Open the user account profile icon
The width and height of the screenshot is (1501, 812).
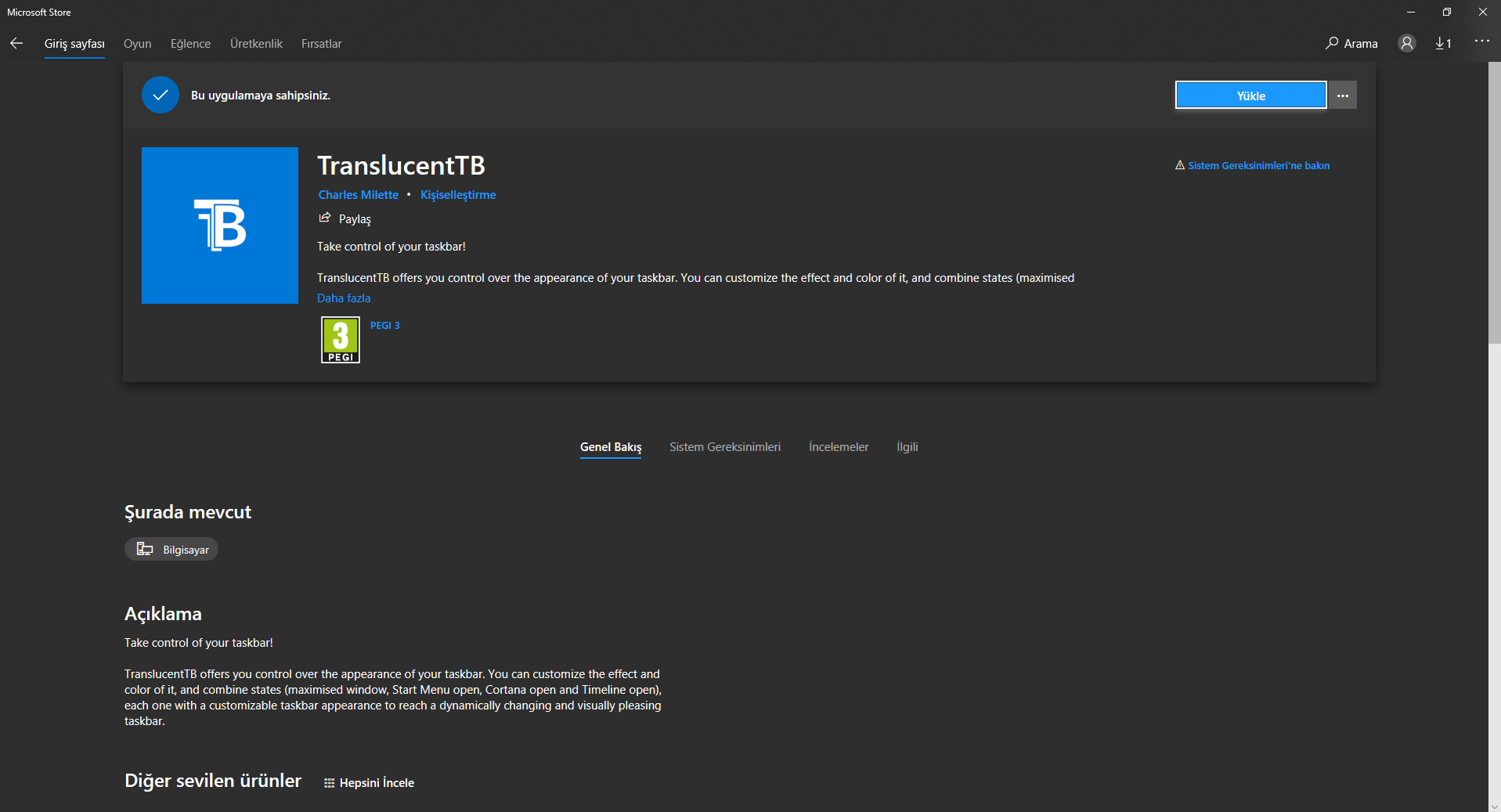(1407, 44)
